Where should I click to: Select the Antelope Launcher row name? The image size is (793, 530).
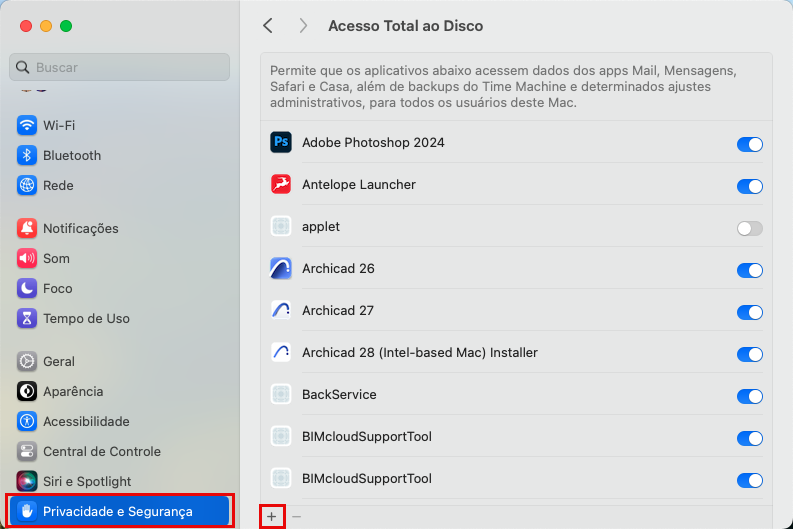coord(359,184)
